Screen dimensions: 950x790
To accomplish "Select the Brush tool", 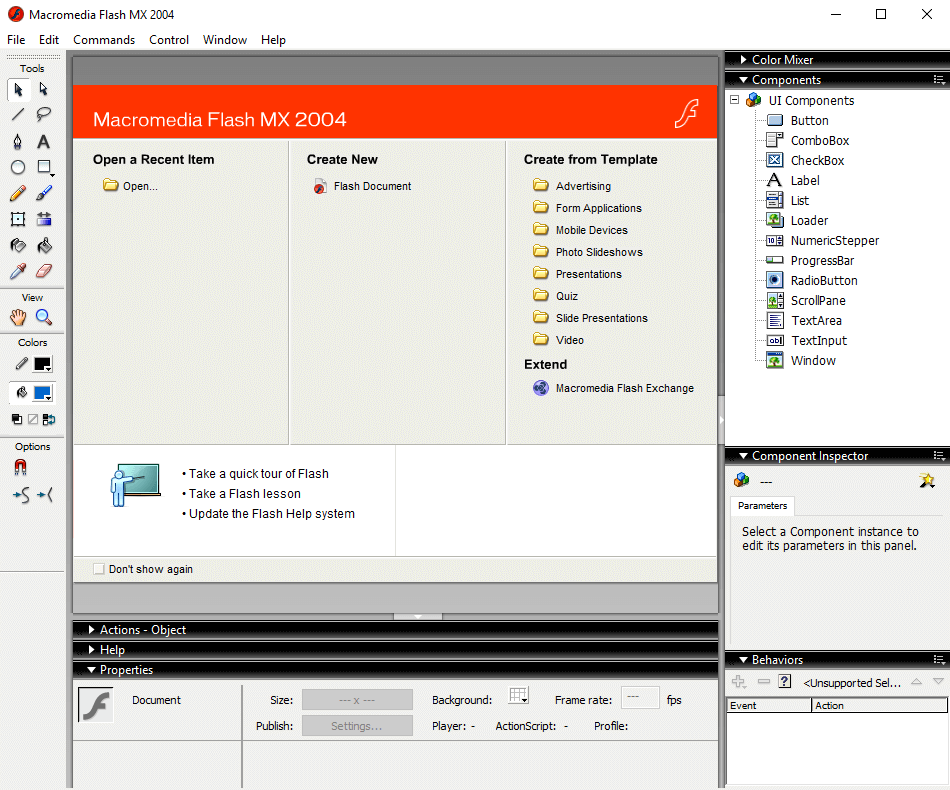I will 44,193.
